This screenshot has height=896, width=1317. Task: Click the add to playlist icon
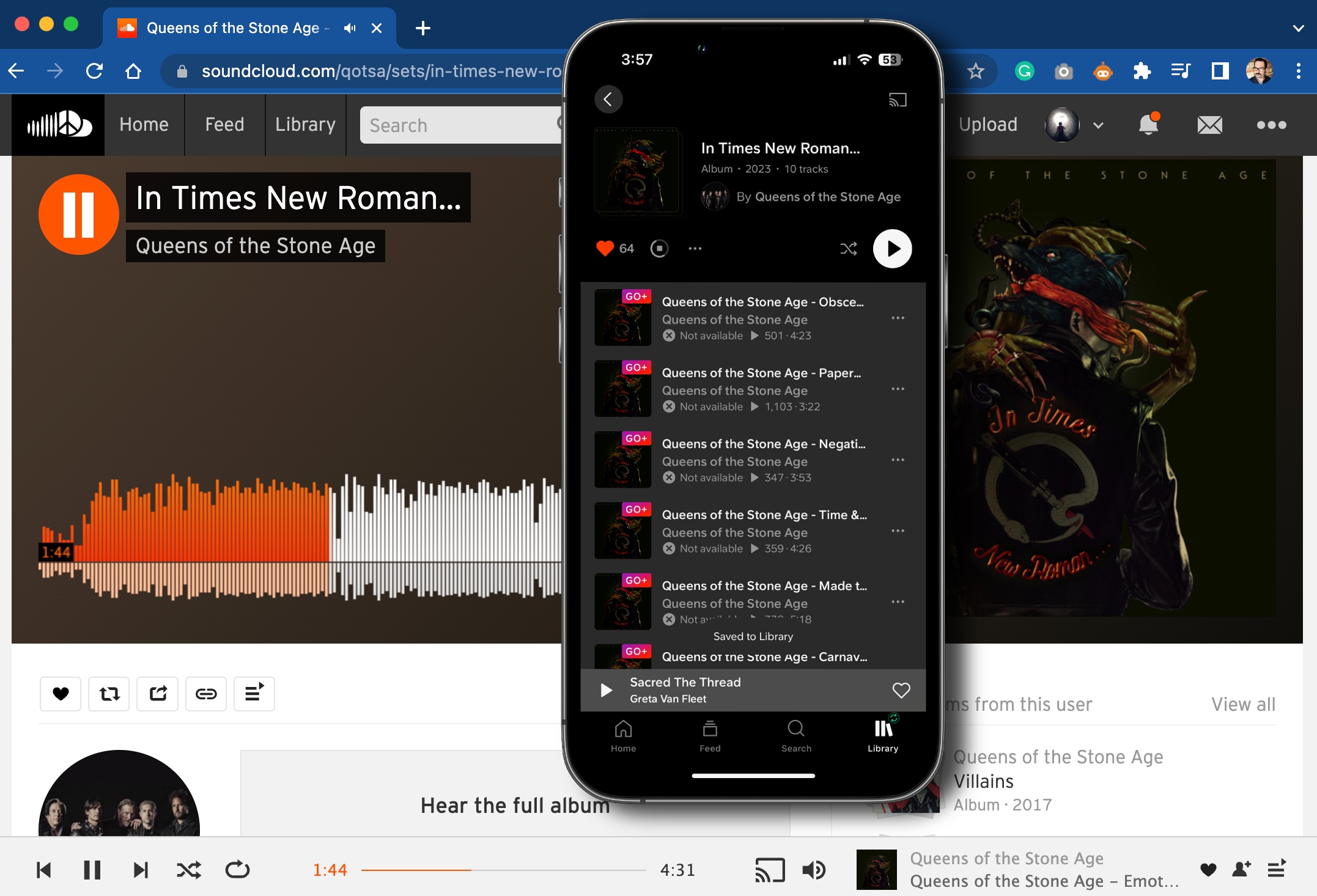(x=253, y=692)
